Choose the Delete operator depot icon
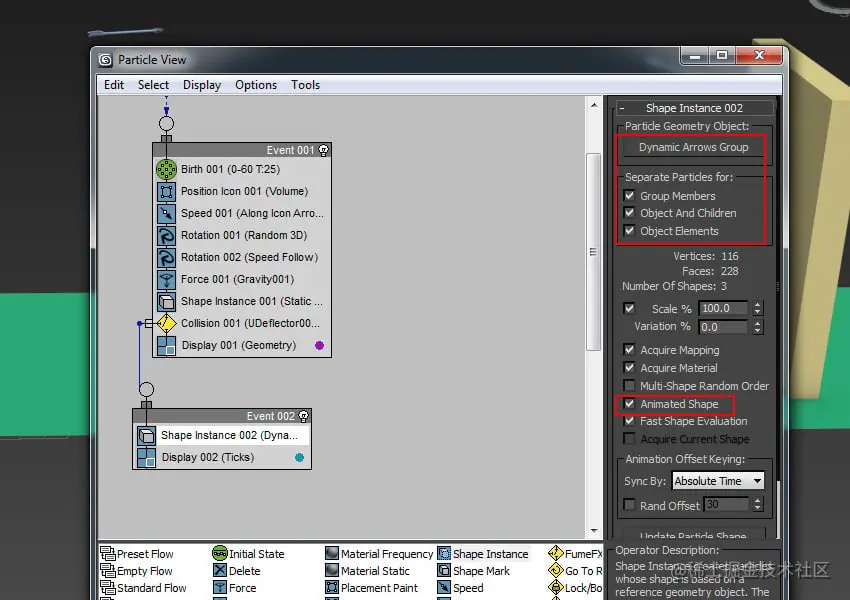 (x=220, y=571)
